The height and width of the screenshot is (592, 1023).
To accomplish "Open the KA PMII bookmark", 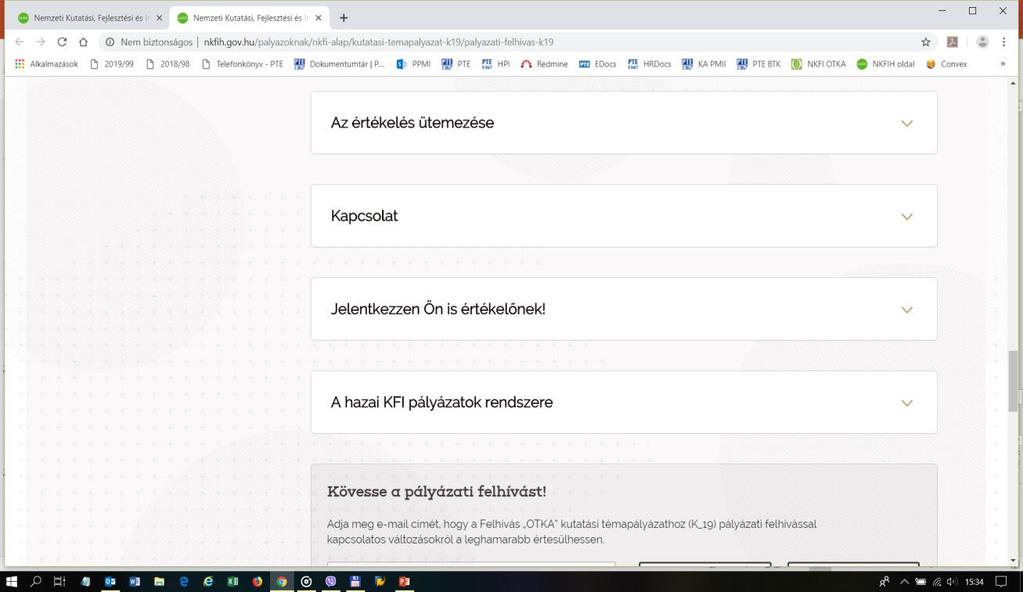I will pyautogui.click(x=704, y=64).
